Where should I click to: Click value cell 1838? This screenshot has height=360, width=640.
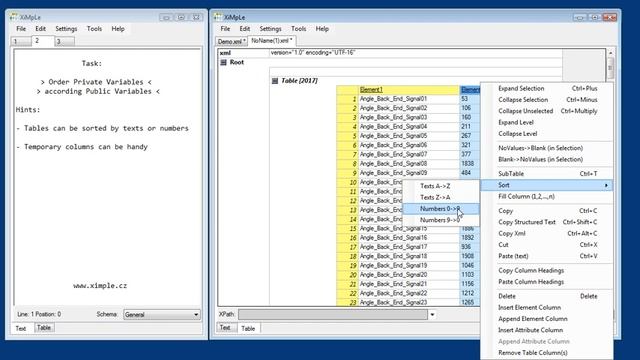[x=470, y=164]
